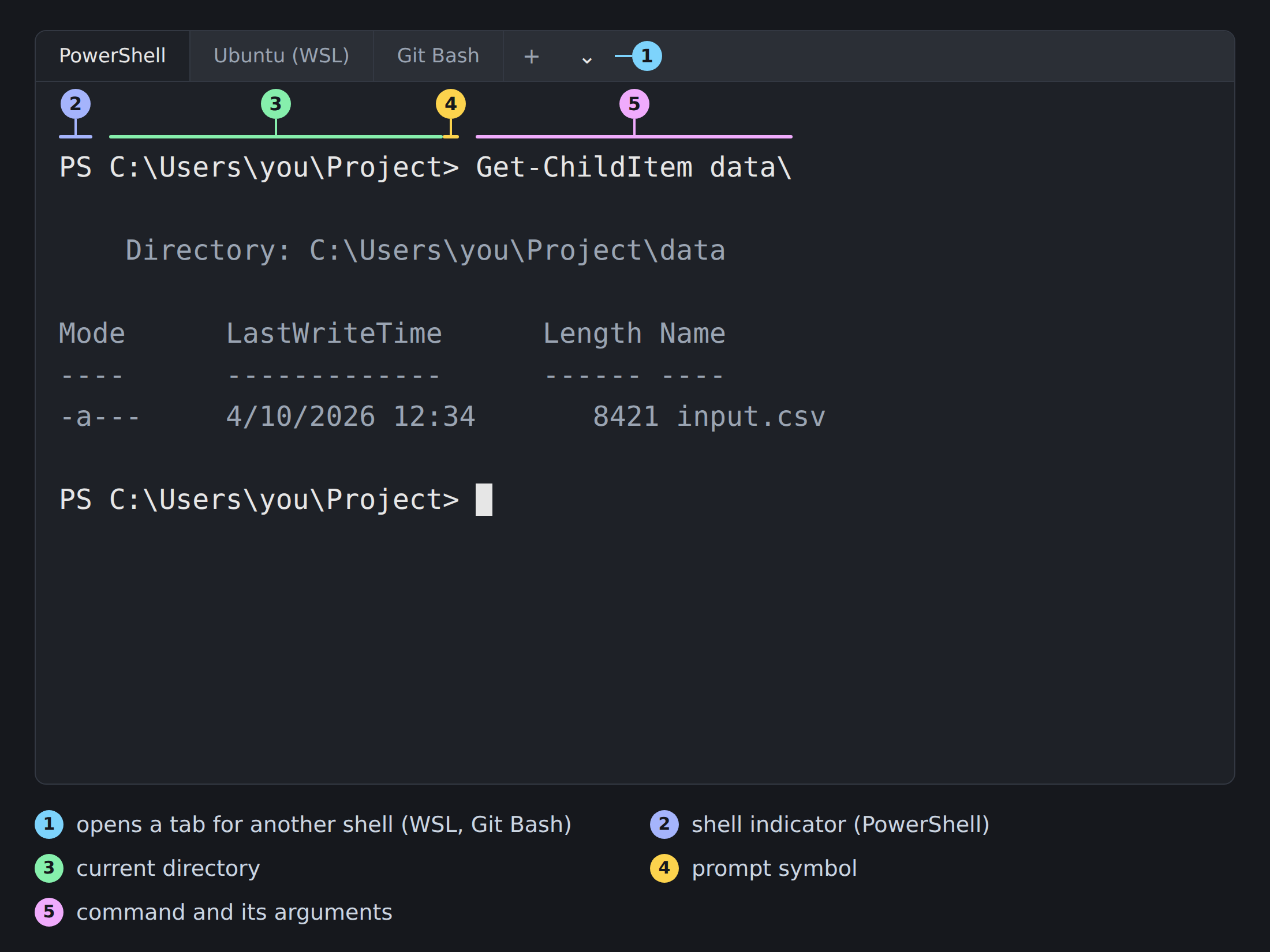
Task: Click the input.csv file name
Action: coord(751,417)
